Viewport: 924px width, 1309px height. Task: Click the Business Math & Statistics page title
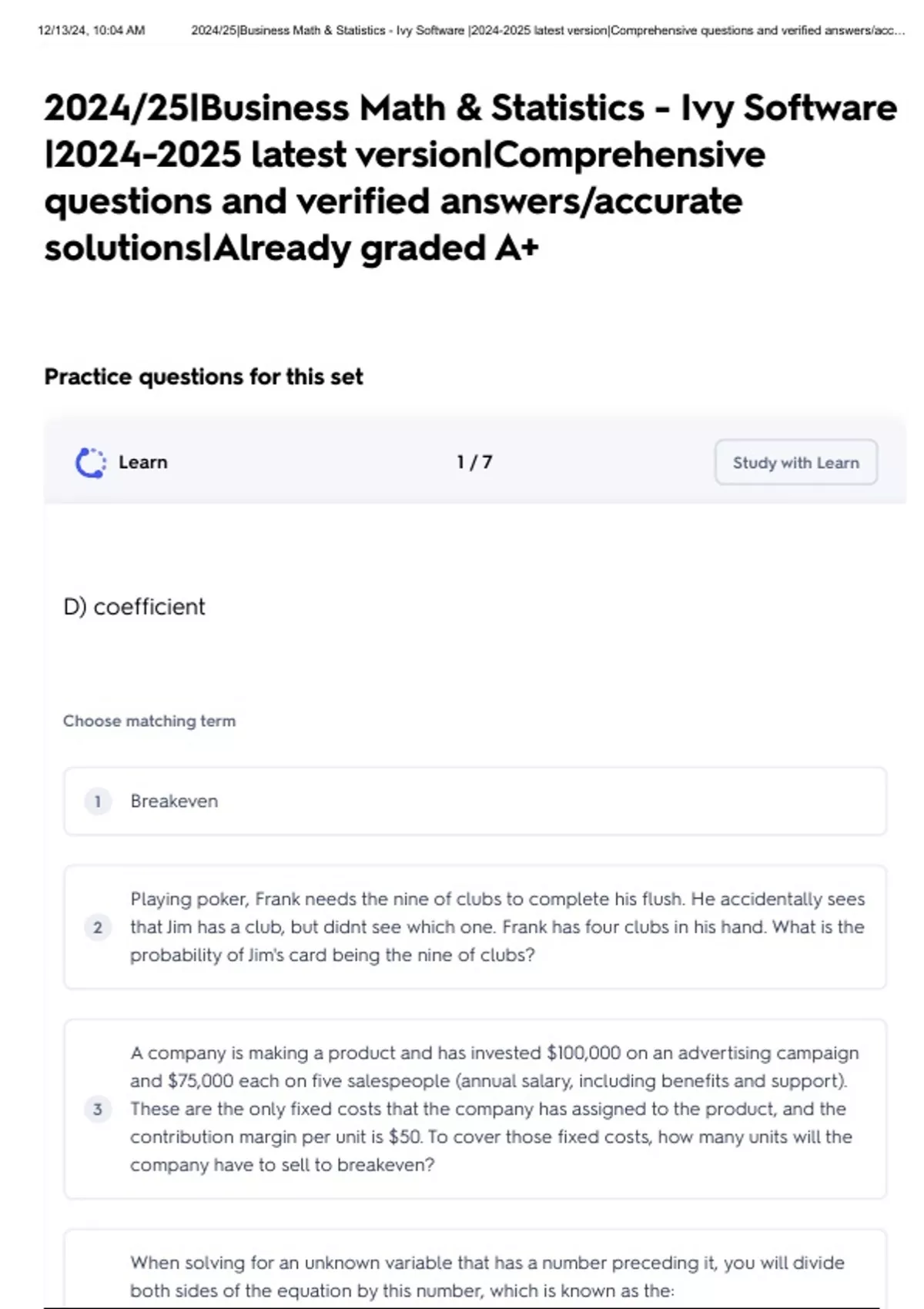point(470,178)
